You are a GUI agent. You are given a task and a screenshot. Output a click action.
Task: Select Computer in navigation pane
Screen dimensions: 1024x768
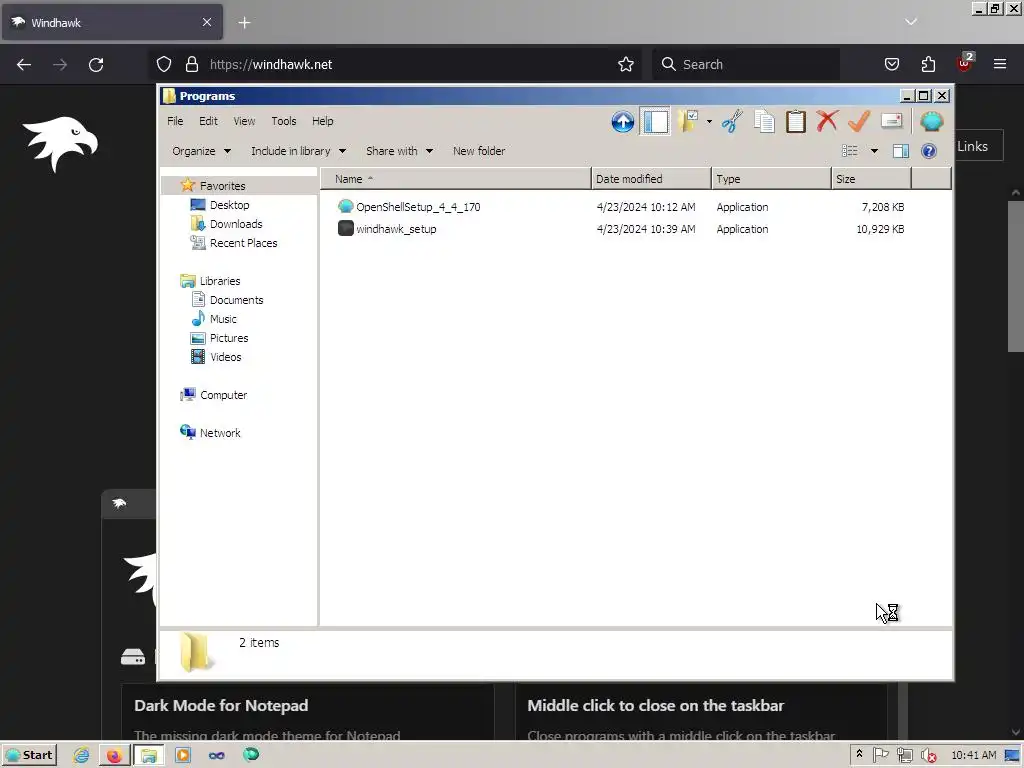click(x=223, y=394)
